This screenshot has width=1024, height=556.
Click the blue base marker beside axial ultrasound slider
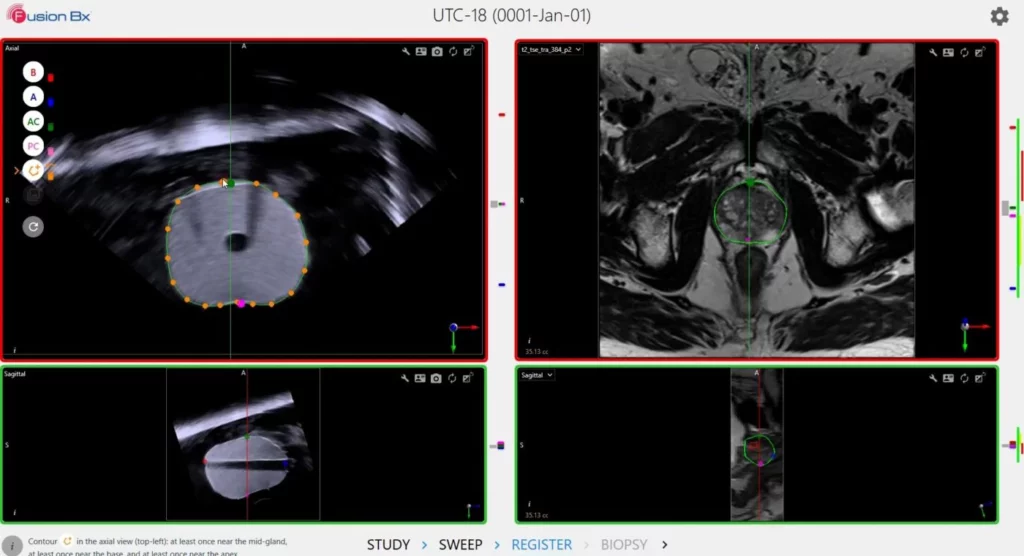coord(502,285)
